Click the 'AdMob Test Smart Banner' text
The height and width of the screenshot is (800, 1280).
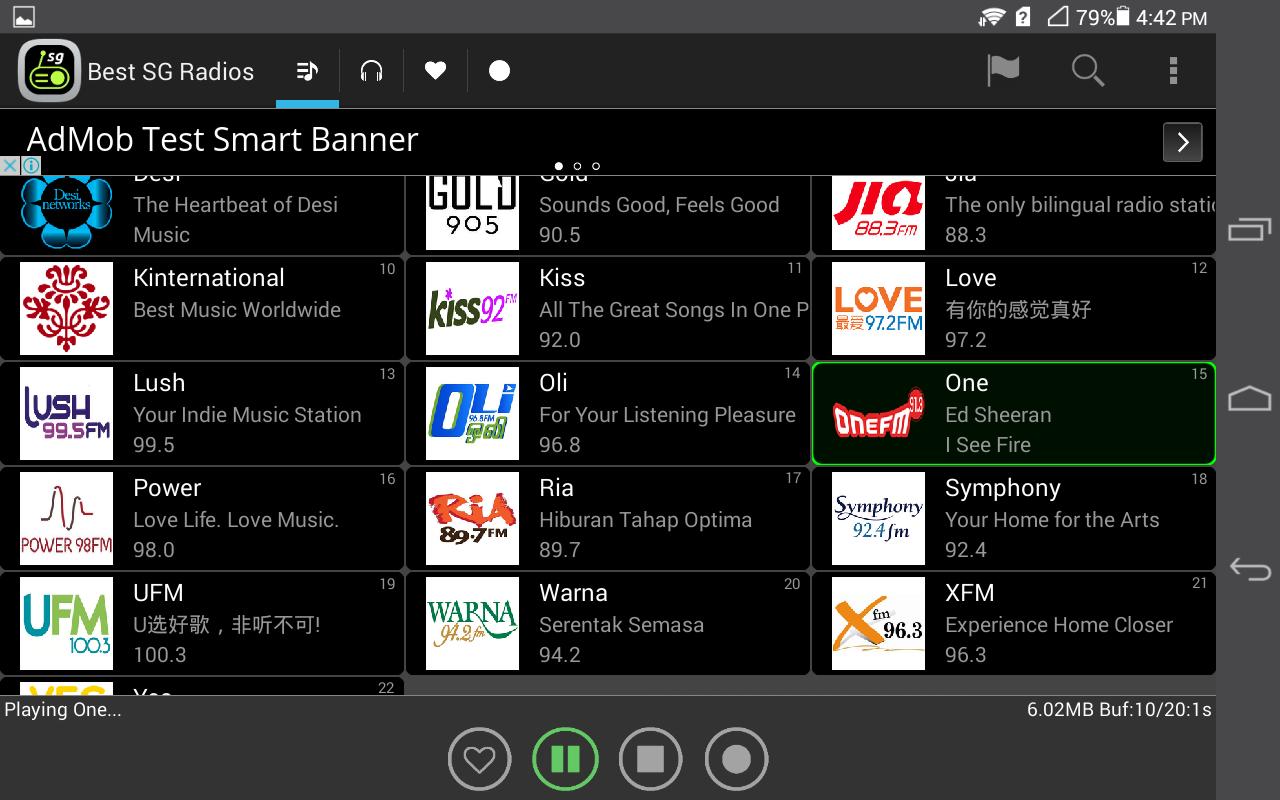(x=222, y=139)
